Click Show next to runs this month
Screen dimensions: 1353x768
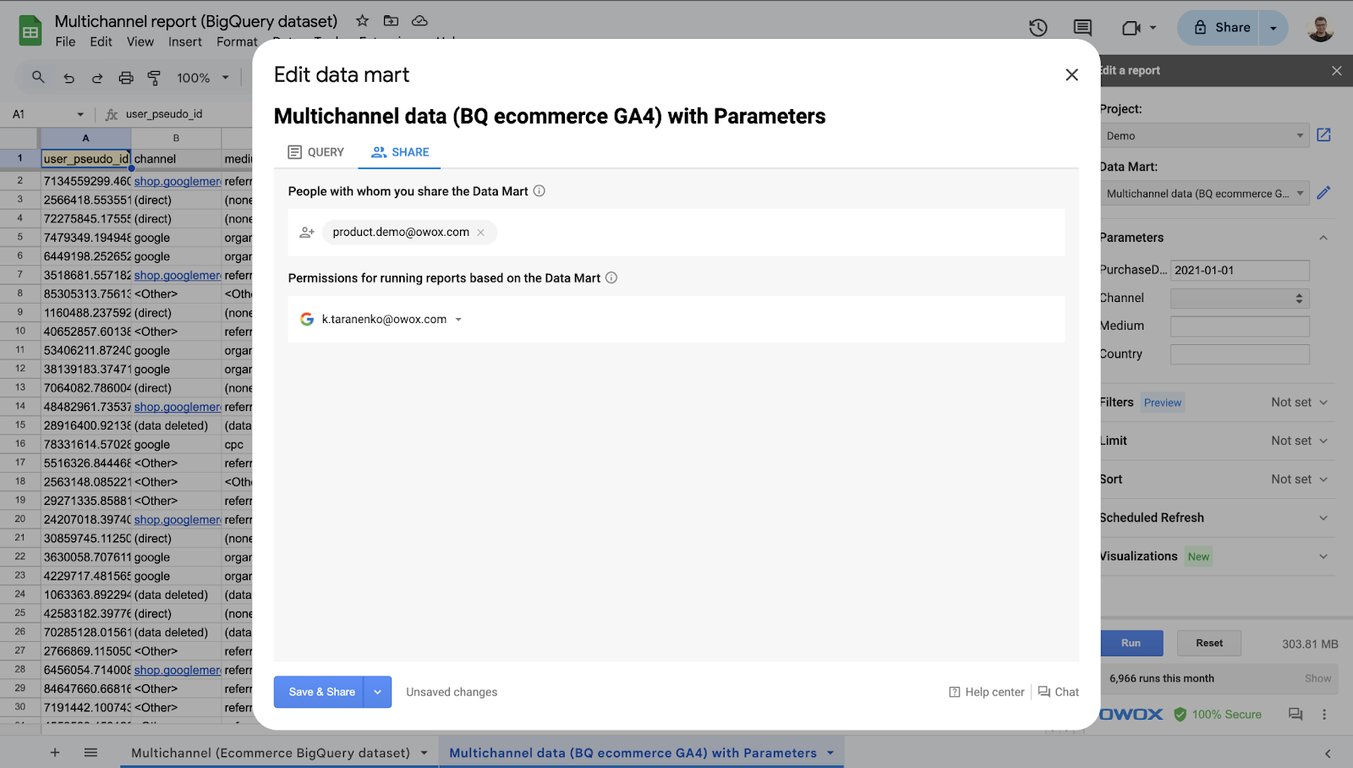click(1318, 678)
